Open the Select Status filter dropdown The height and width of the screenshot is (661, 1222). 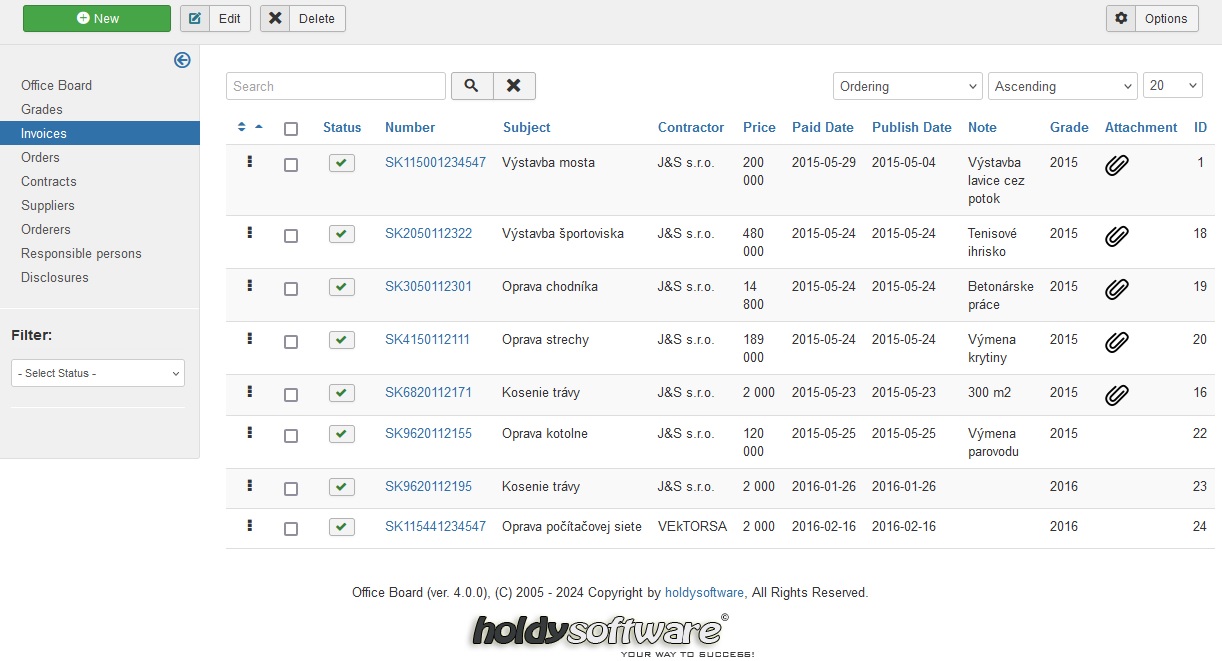coord(98,373)
